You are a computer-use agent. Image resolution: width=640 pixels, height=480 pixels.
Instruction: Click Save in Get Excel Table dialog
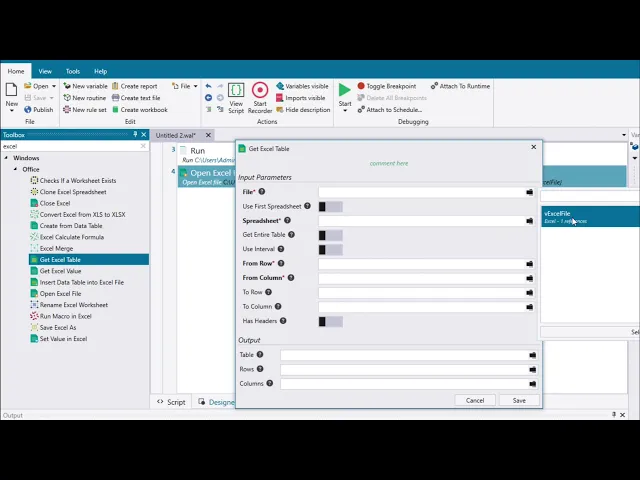click(x=519, y=400)
